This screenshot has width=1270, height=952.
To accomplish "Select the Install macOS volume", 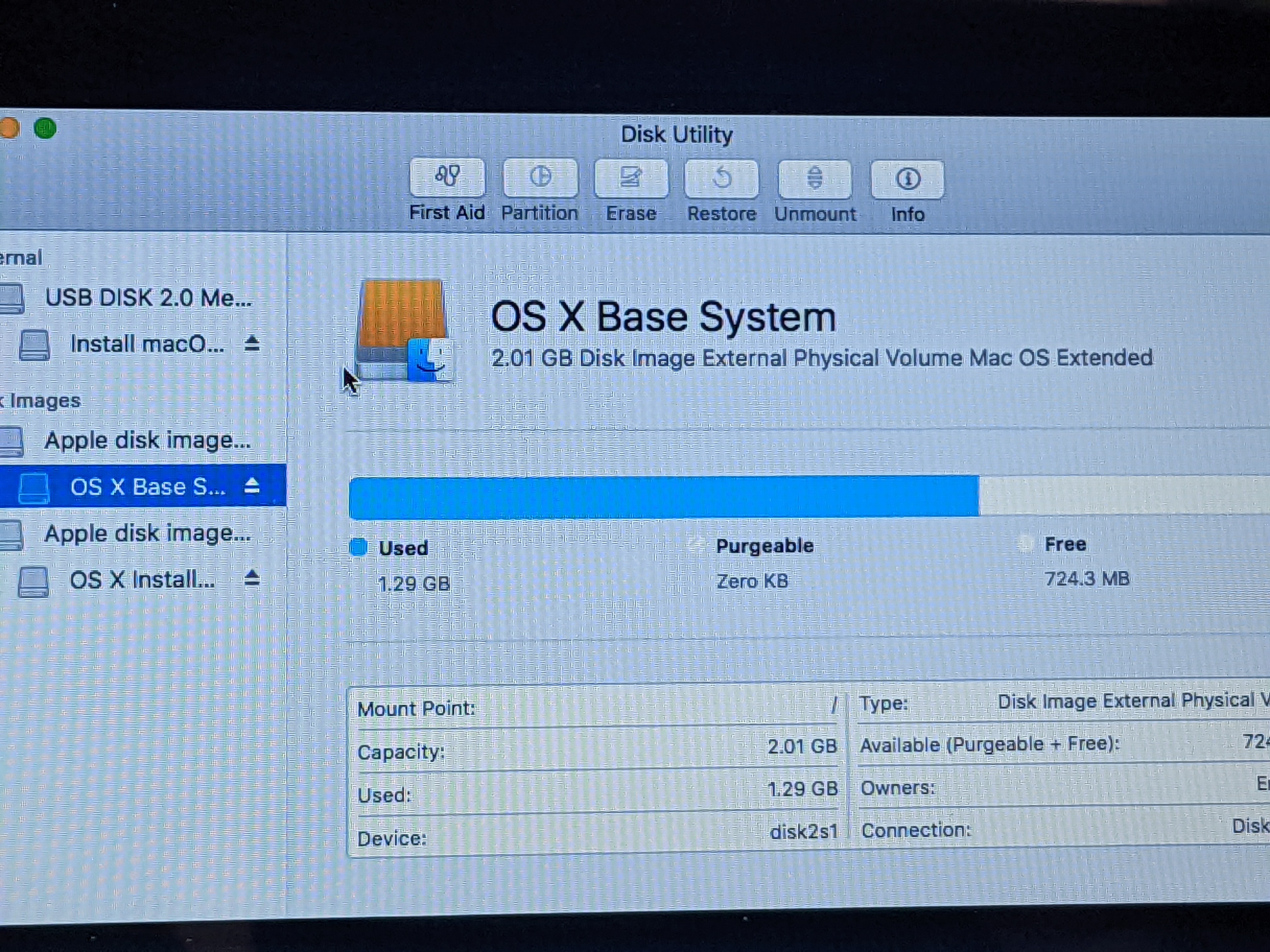I will [147, 344].
